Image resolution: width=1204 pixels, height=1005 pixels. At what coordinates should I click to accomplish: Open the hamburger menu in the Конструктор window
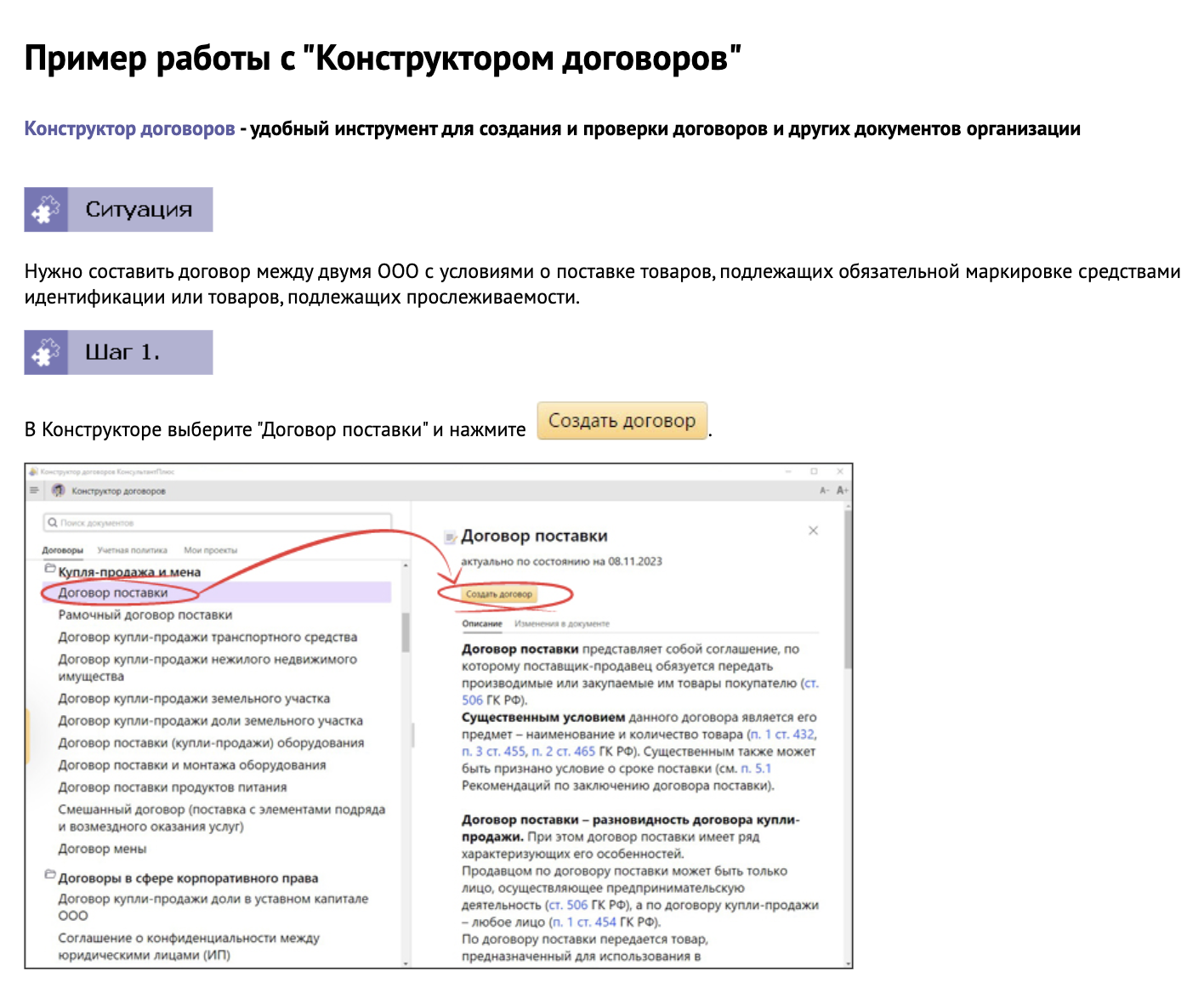coord(34,491)
